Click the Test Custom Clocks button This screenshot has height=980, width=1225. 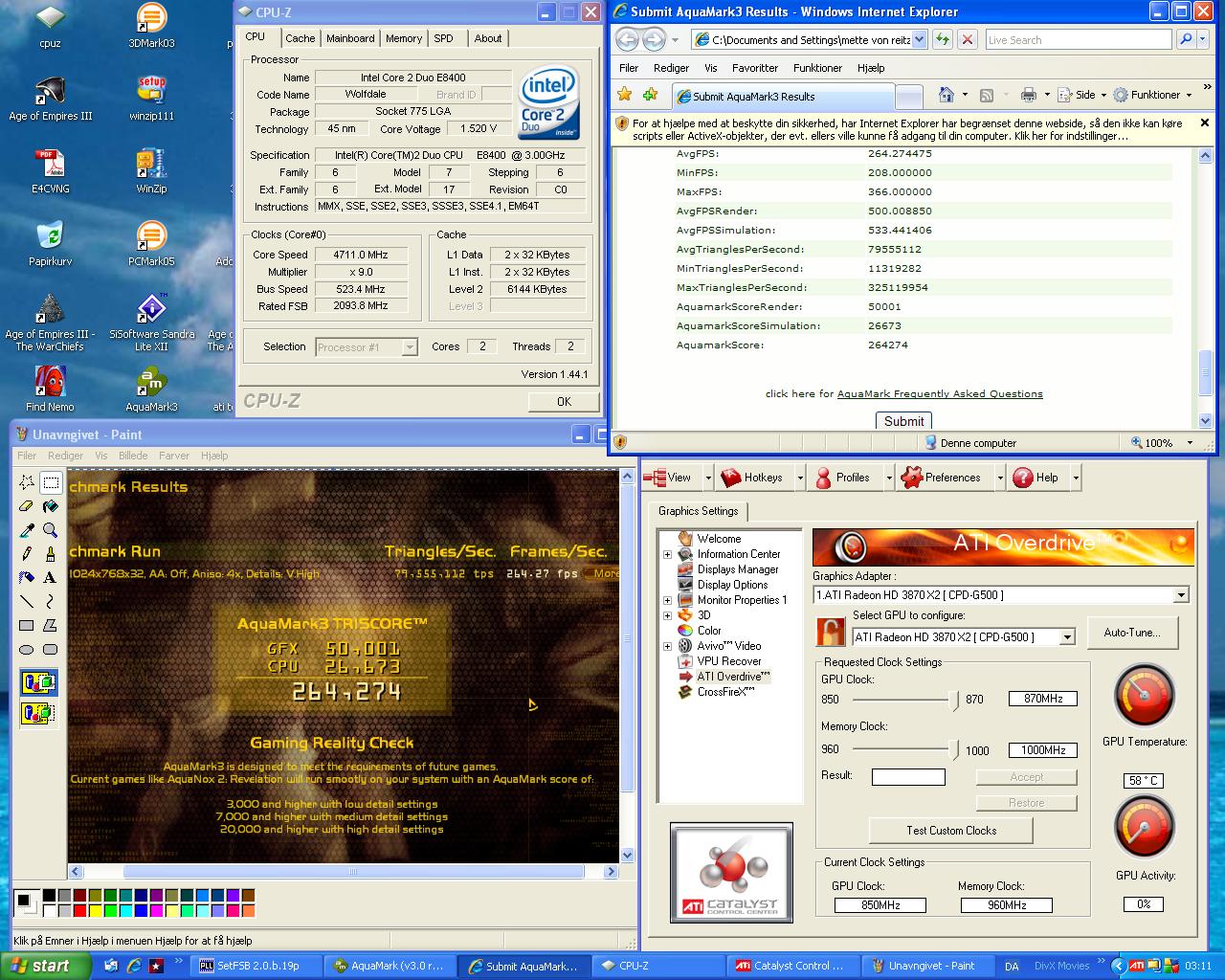951,831
